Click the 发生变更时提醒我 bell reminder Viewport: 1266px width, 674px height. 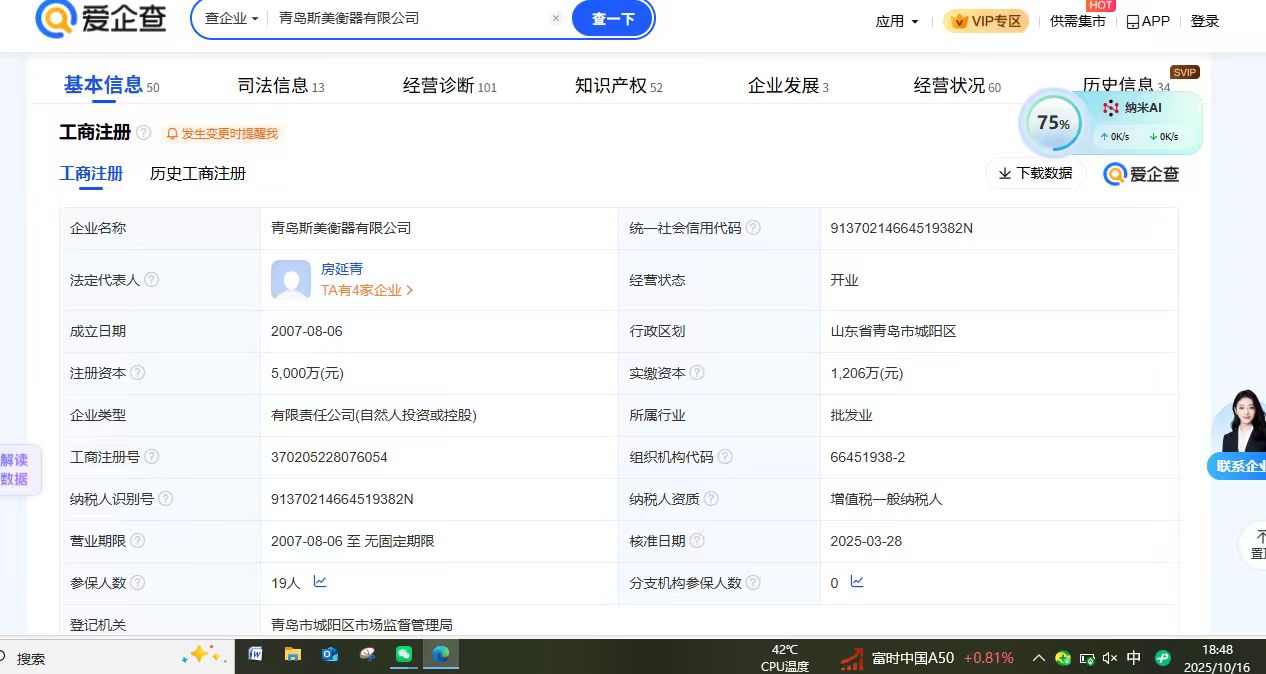[x=222, y=133]
